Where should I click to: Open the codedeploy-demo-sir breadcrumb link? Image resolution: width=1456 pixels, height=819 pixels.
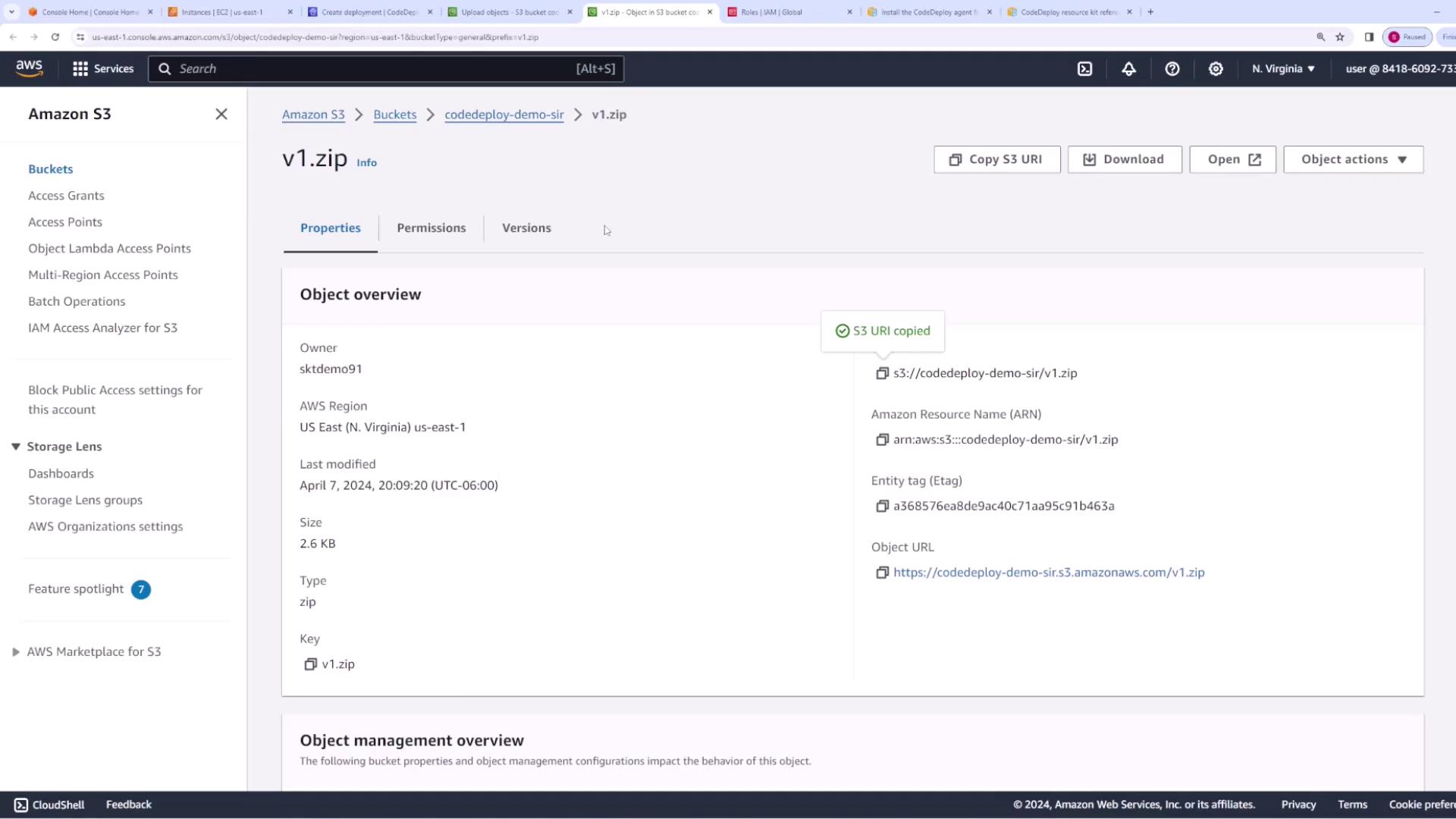click(504, 115)
